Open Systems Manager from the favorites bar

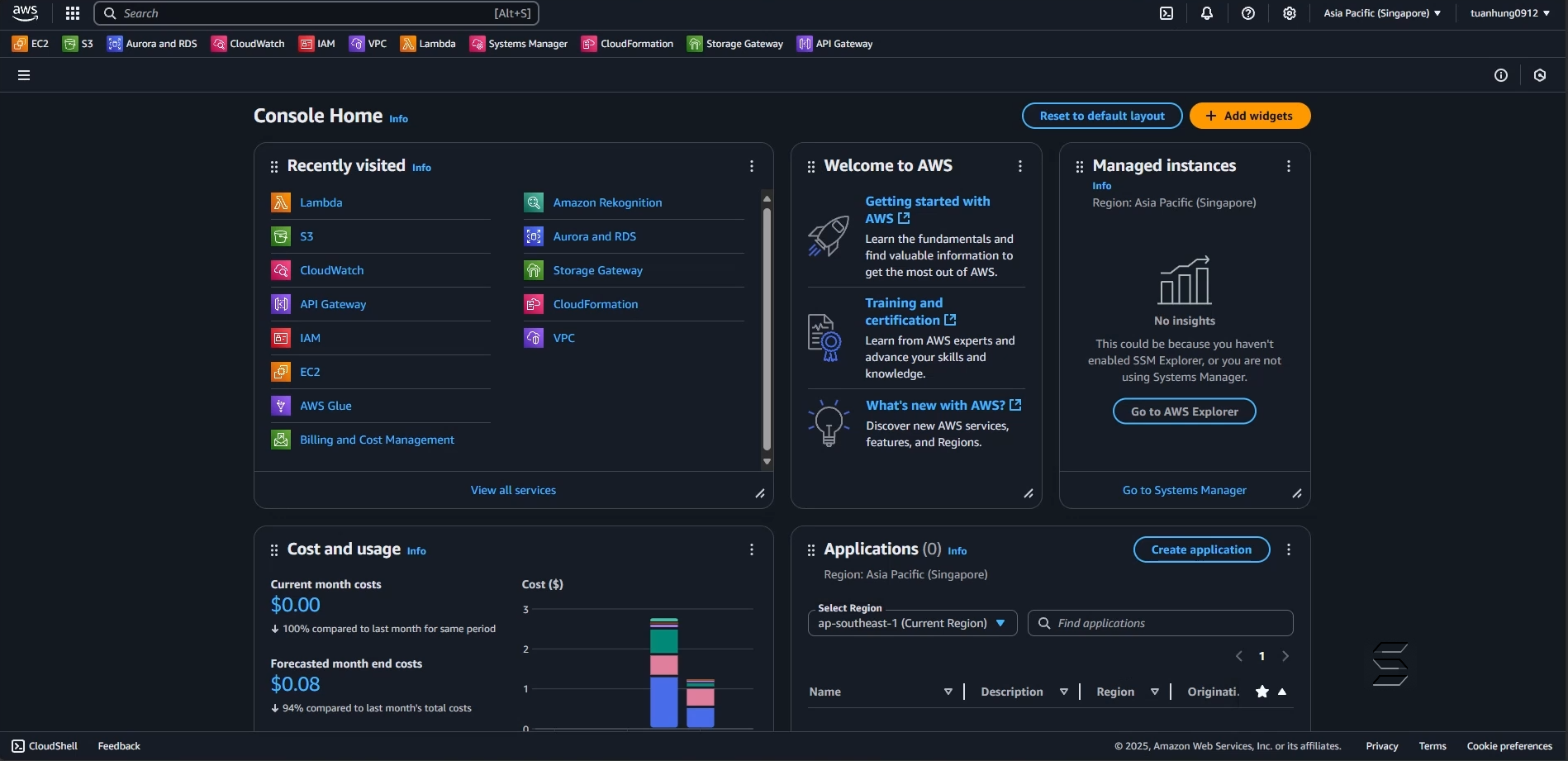(519, 44)
